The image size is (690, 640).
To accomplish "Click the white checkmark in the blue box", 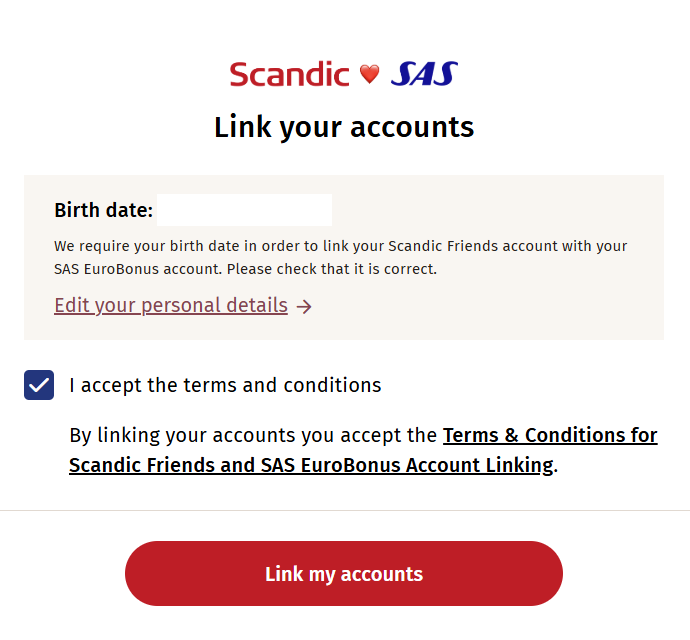I will click(x=39, y=385).
